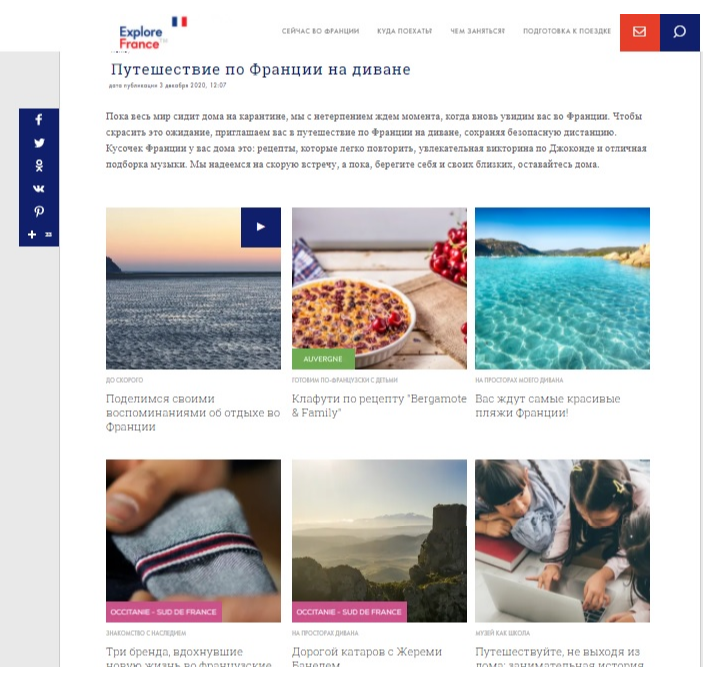Share the page on Facebook
Image resolution: width=703 pixels, height=675 pixels.
(39, 120)
